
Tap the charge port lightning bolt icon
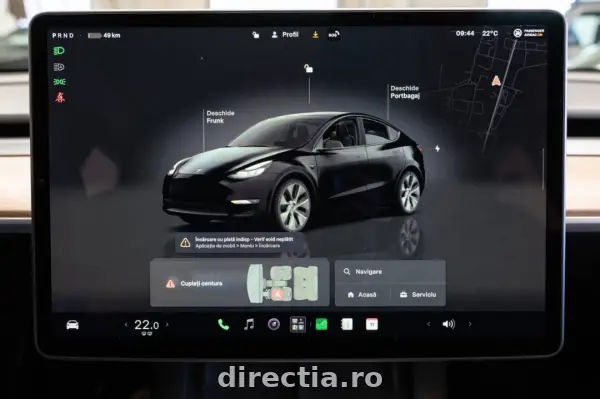[437, 148]
